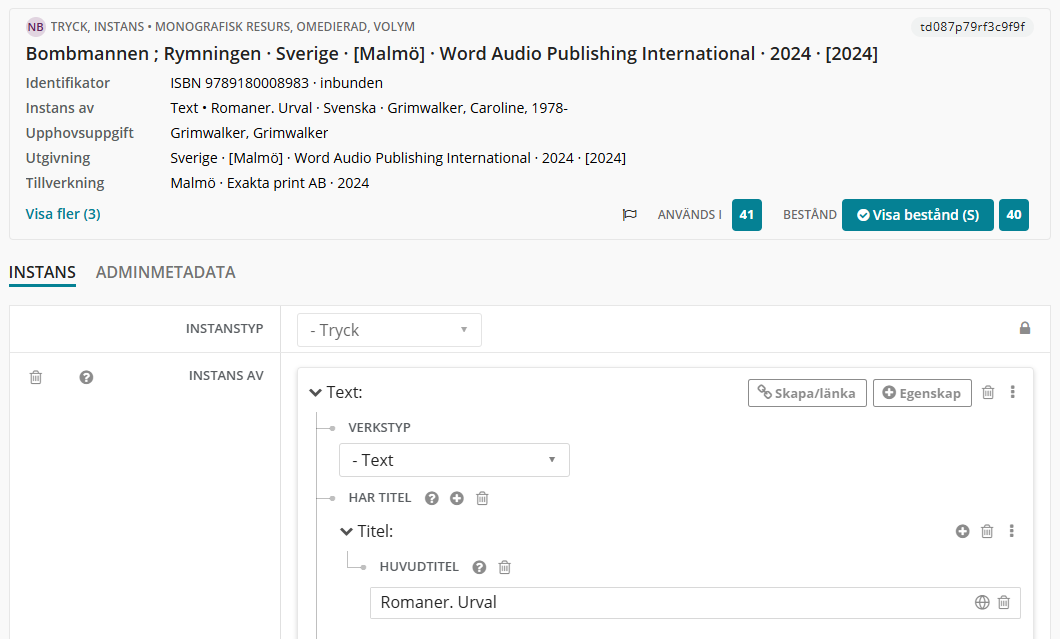The image size is (1060, 639).
Task: Click the Skapa/länka button
Action: [x=807, y=393]
